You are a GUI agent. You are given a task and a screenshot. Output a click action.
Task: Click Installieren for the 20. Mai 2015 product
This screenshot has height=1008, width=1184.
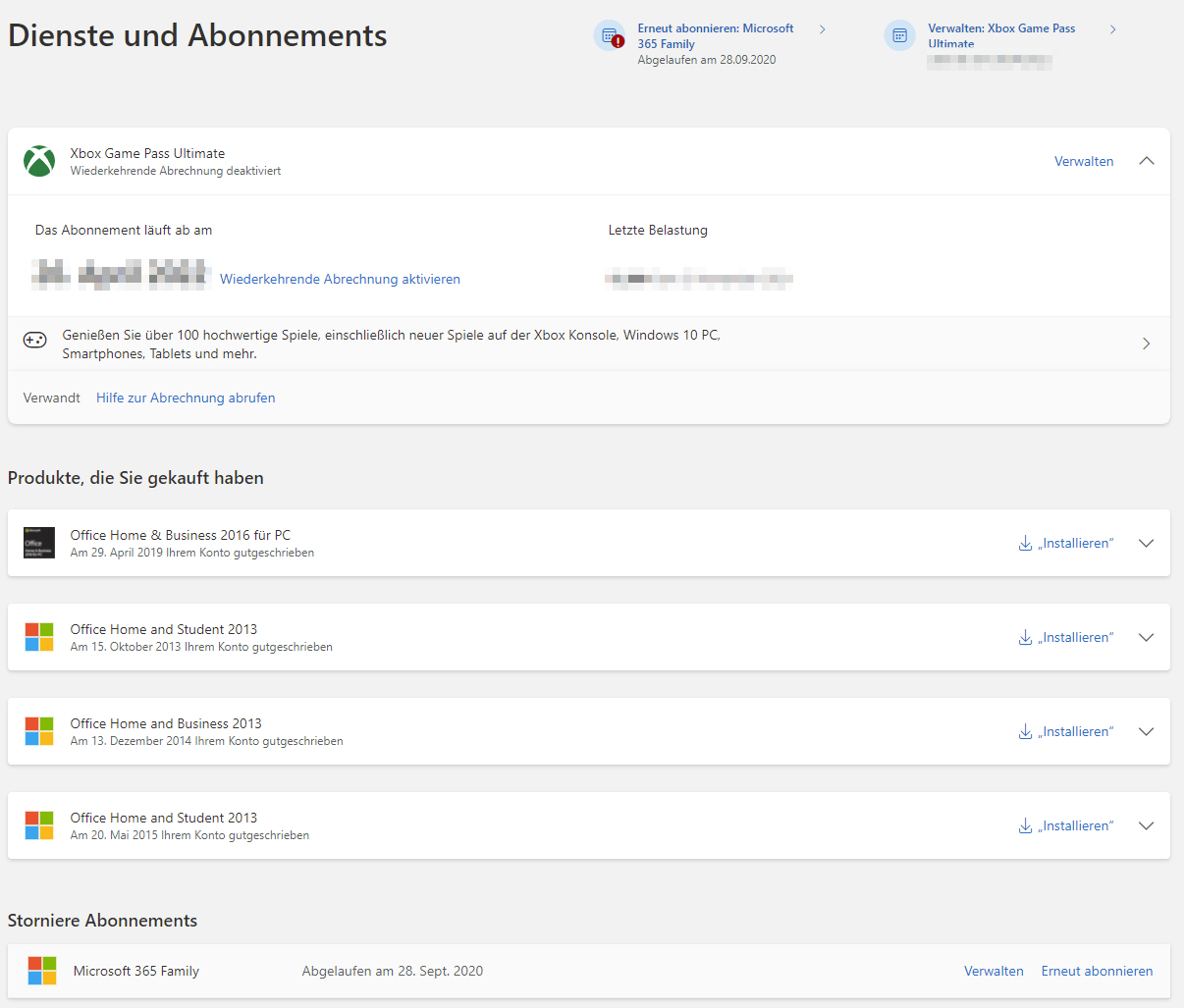[1076, 825]
